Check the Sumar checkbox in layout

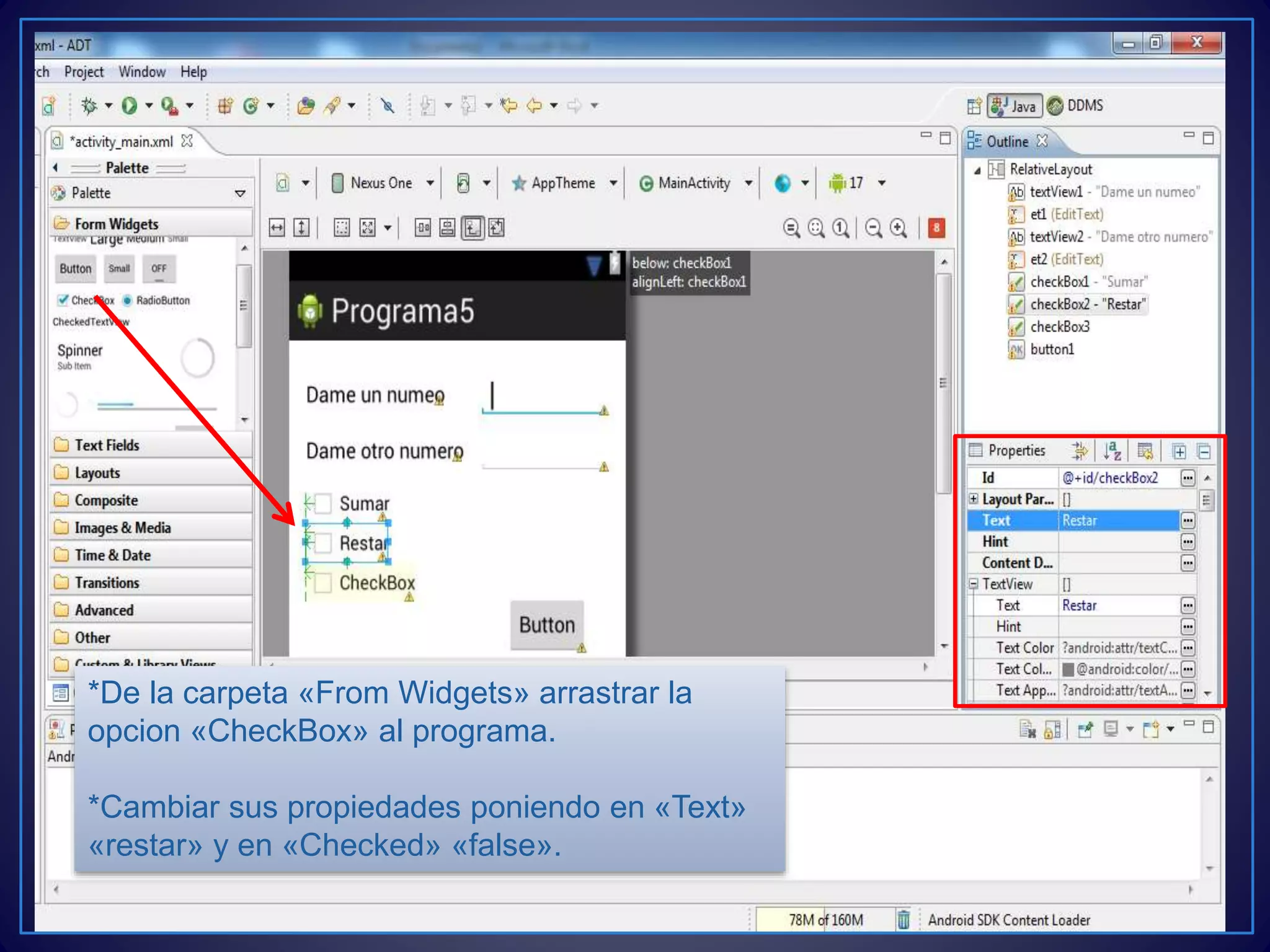(x=323, y=504)
